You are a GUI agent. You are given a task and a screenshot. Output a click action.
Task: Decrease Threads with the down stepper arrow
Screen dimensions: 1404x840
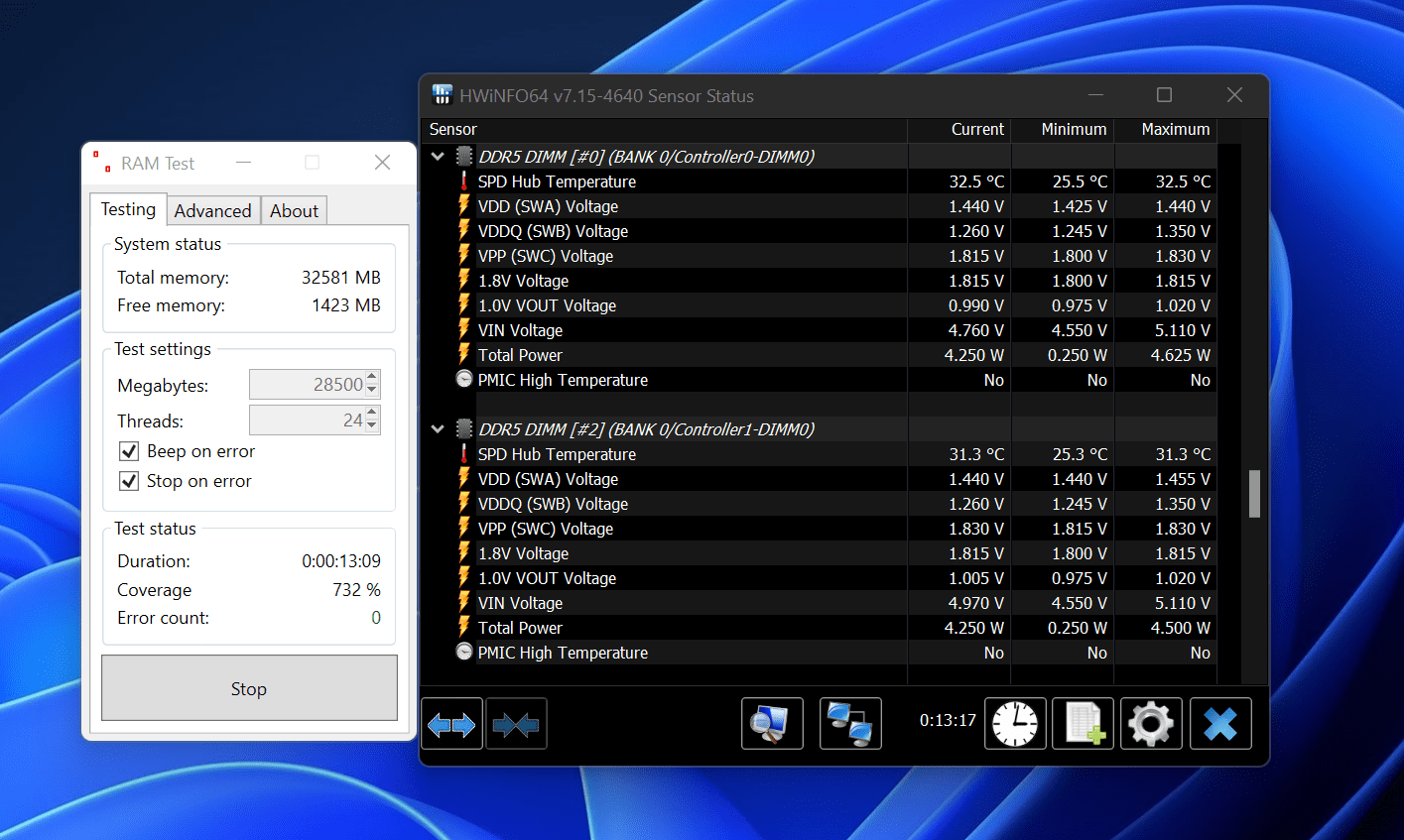pos(372,426)
